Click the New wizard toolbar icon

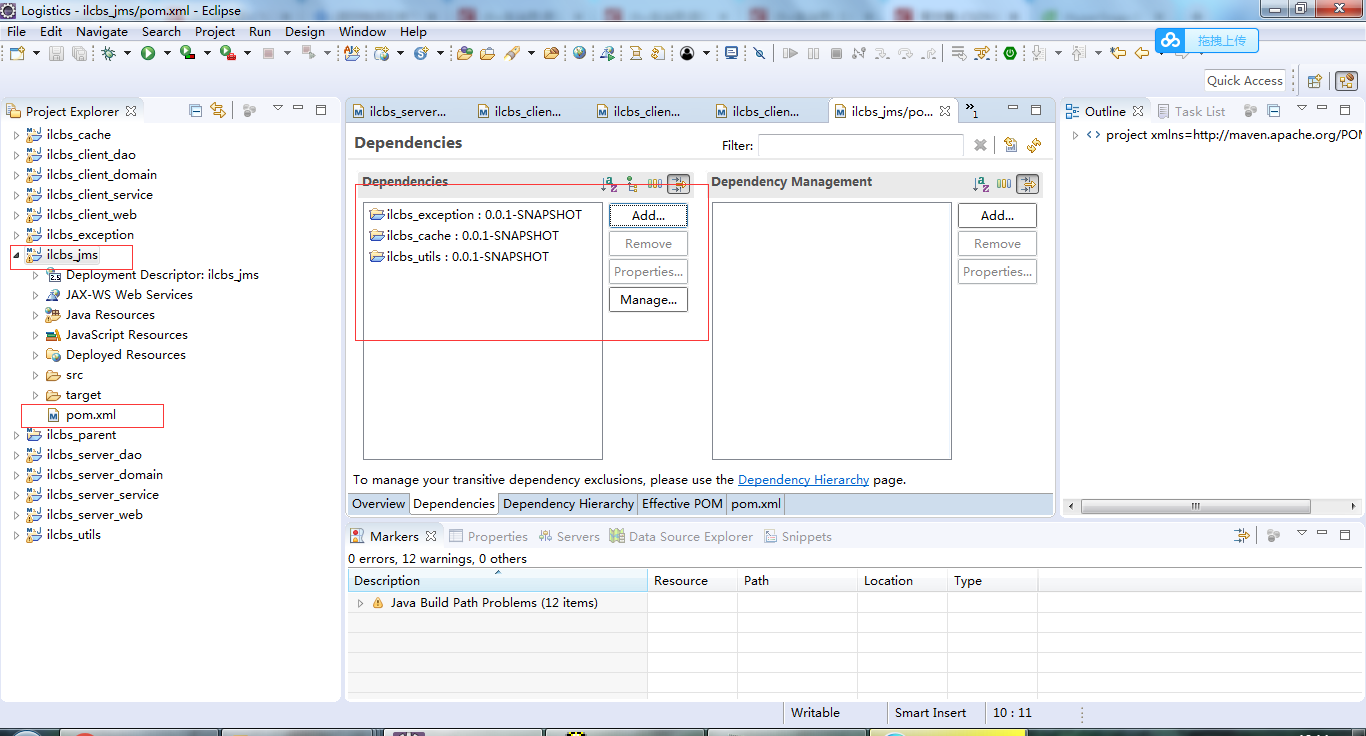[x=17, y=53]
